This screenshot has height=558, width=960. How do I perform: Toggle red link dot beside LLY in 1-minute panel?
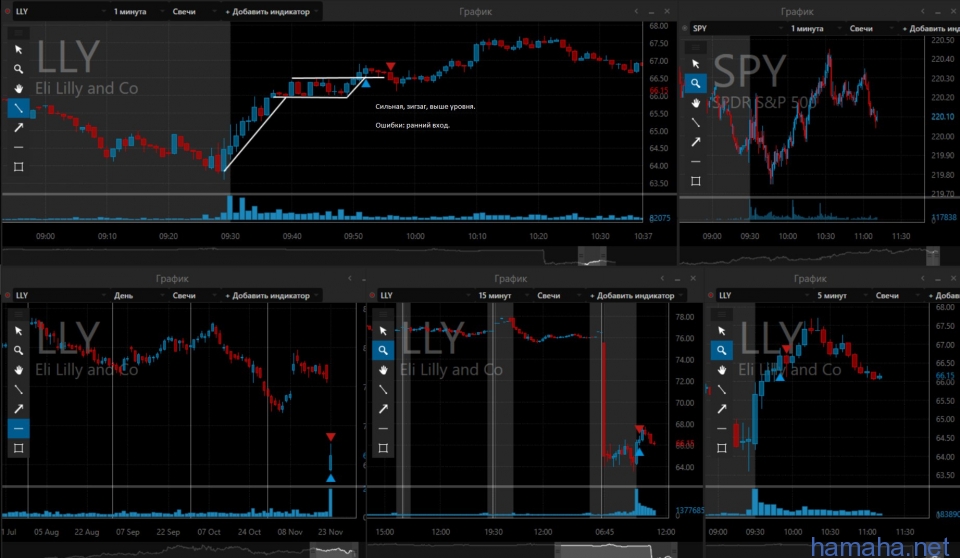tap(7, 12)
